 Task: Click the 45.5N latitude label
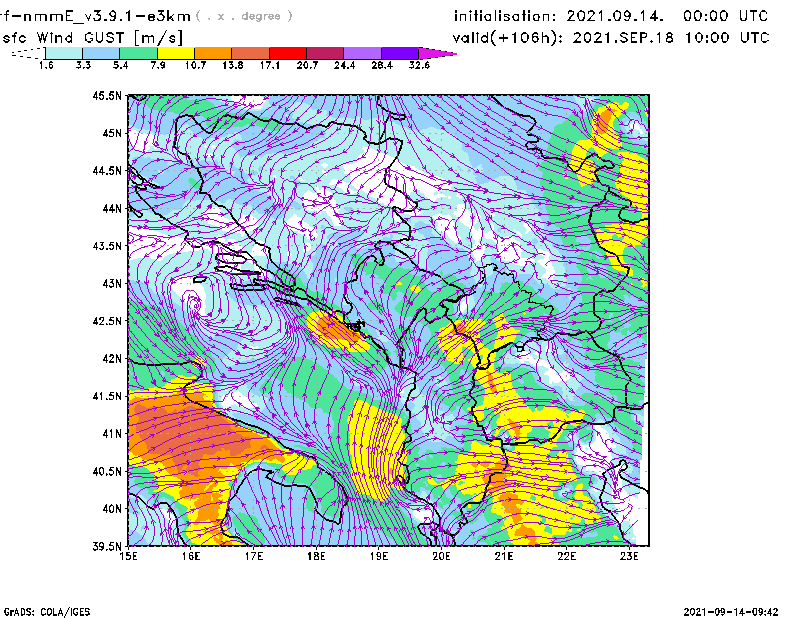point(107,95)
